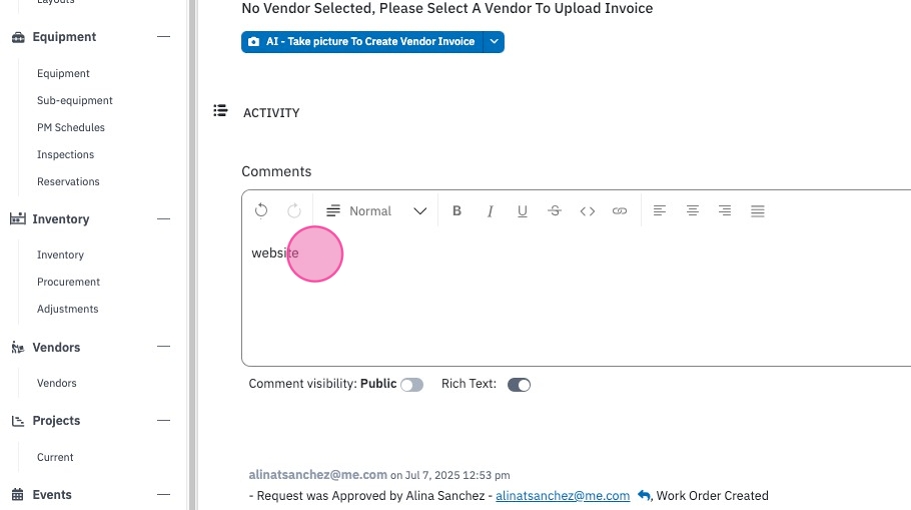This screenshot has width=911, height=510.
Task: Insert a hyperlink using the link icon
Action: (x=620, y=211)
